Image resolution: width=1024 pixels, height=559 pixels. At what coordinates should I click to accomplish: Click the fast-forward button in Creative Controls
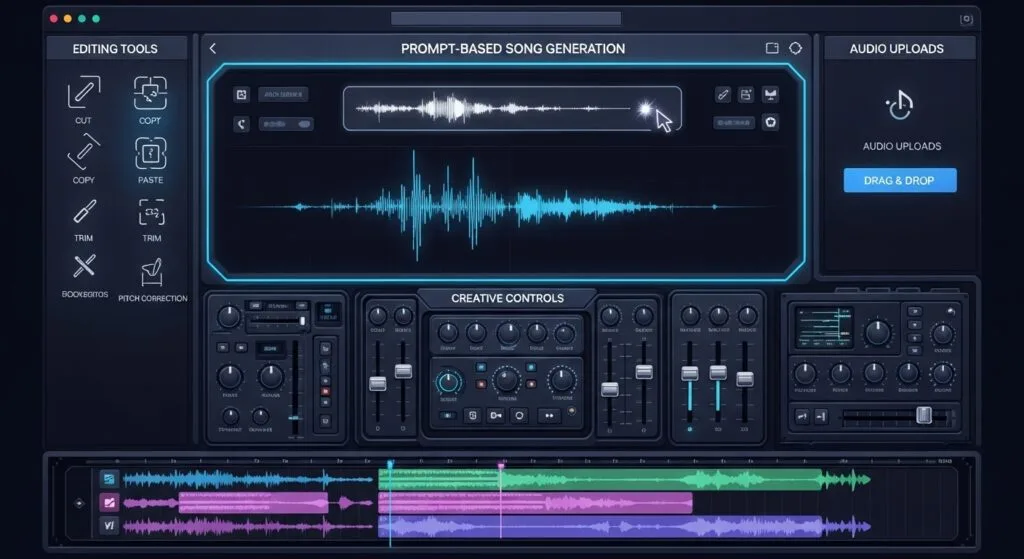[549, 415]
